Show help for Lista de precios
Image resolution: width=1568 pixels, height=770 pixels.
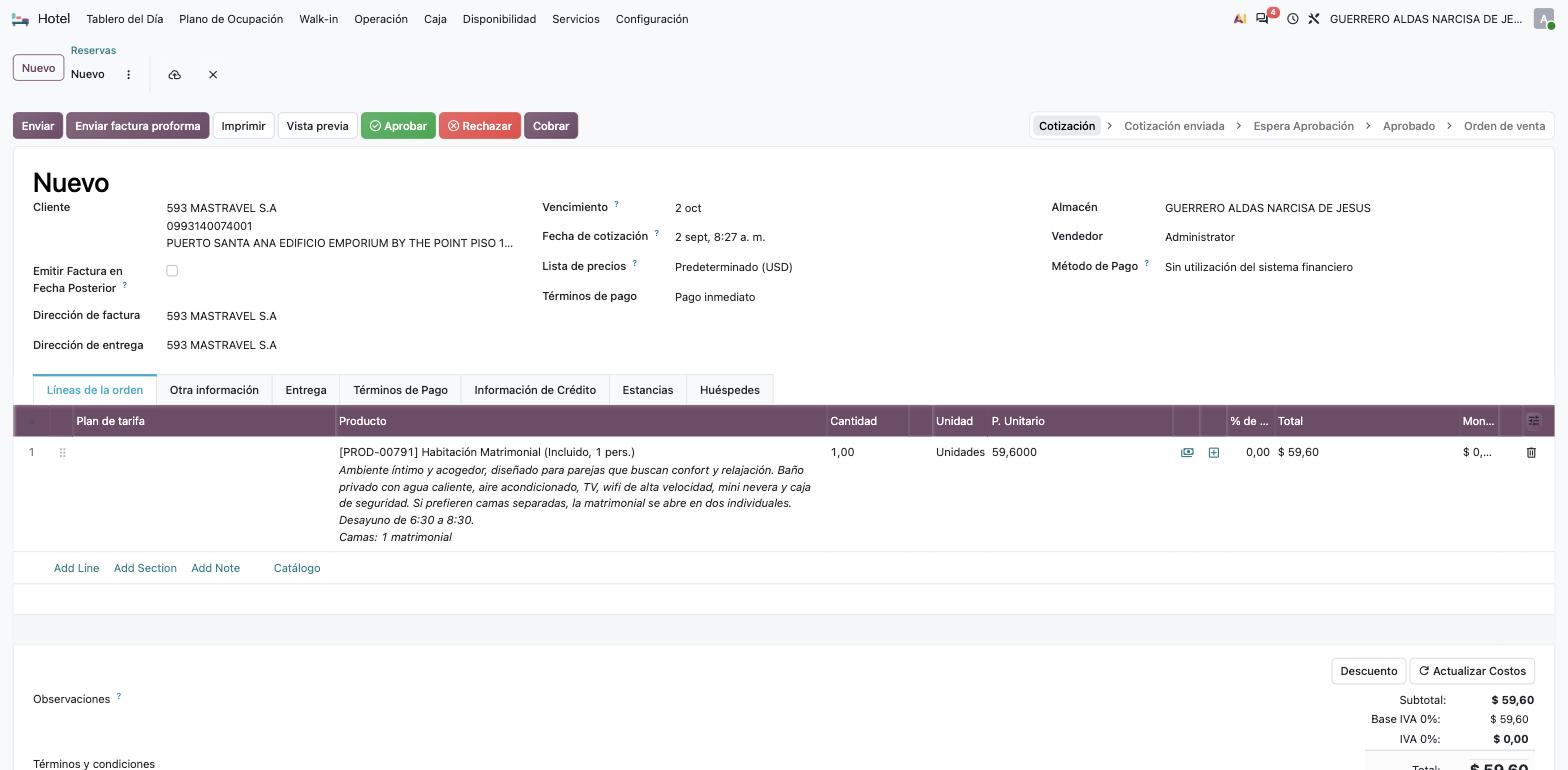[x=634, y=263]
